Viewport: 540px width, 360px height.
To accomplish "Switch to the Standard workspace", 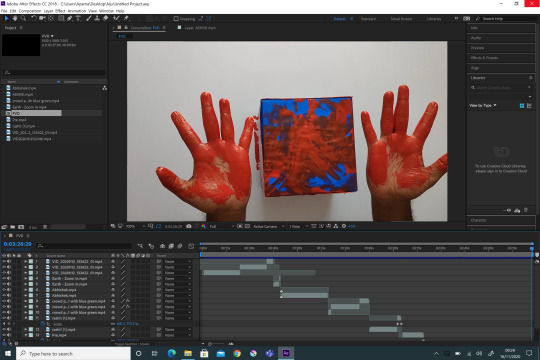I will pos(368,19).
